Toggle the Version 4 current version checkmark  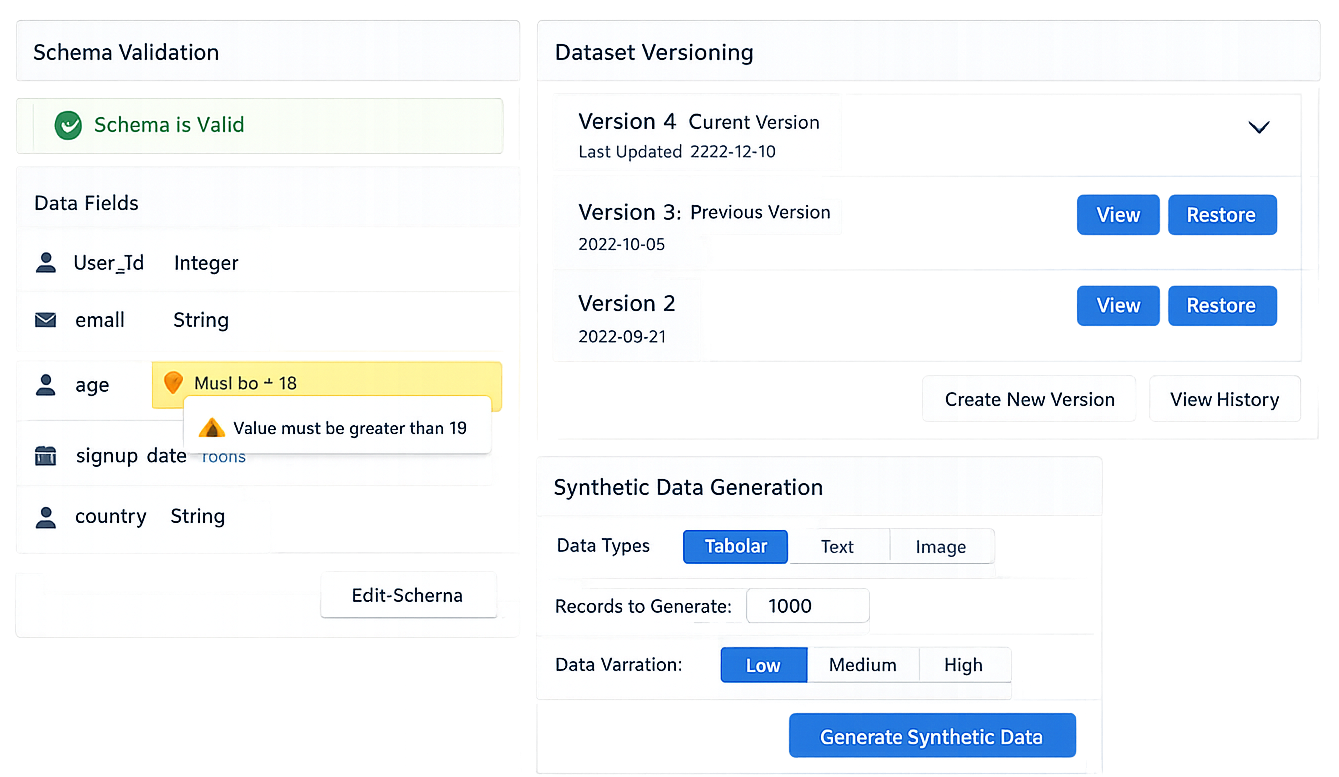coord(1259,125)
